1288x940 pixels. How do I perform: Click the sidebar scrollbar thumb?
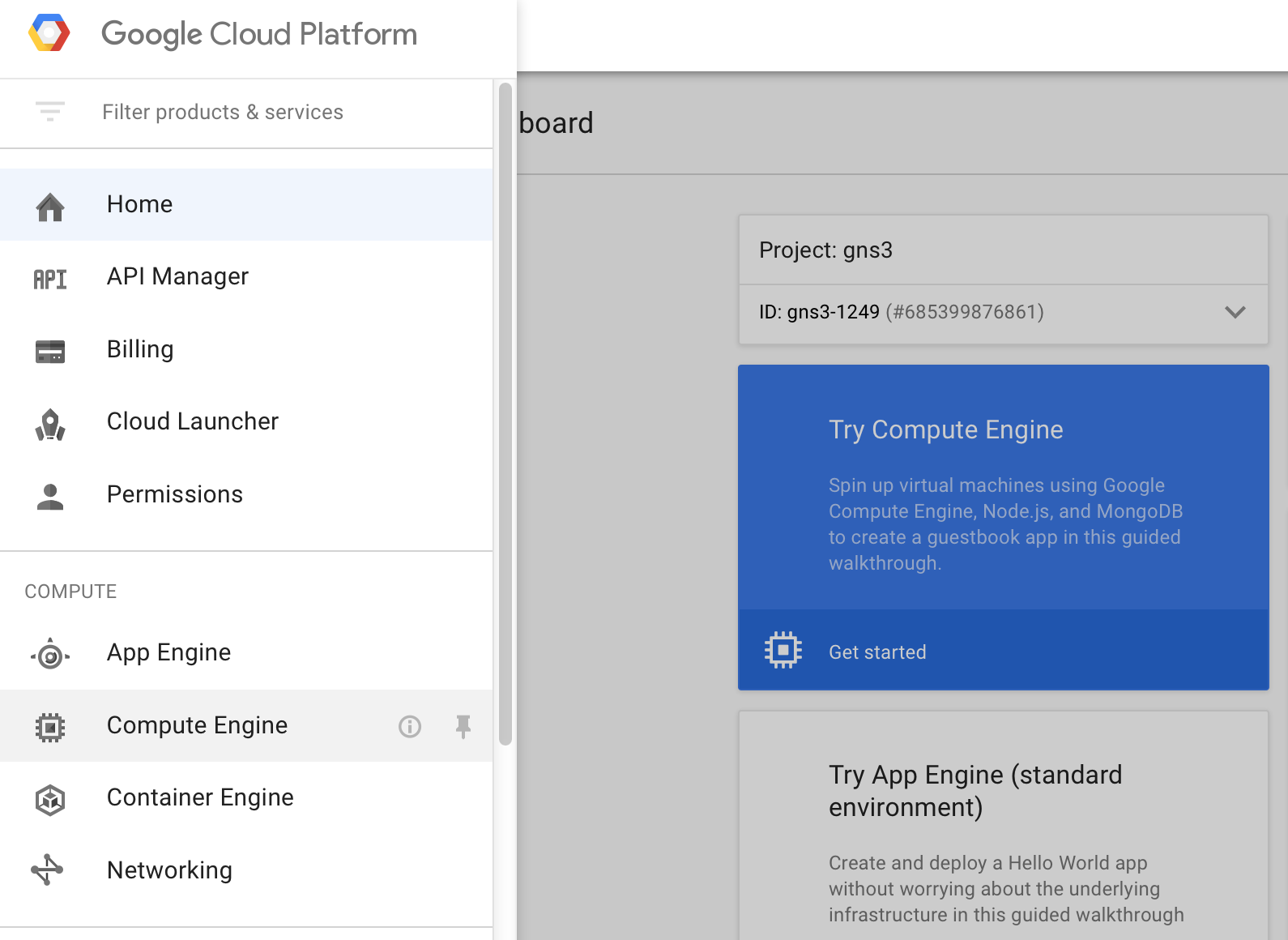coord(505,413)
